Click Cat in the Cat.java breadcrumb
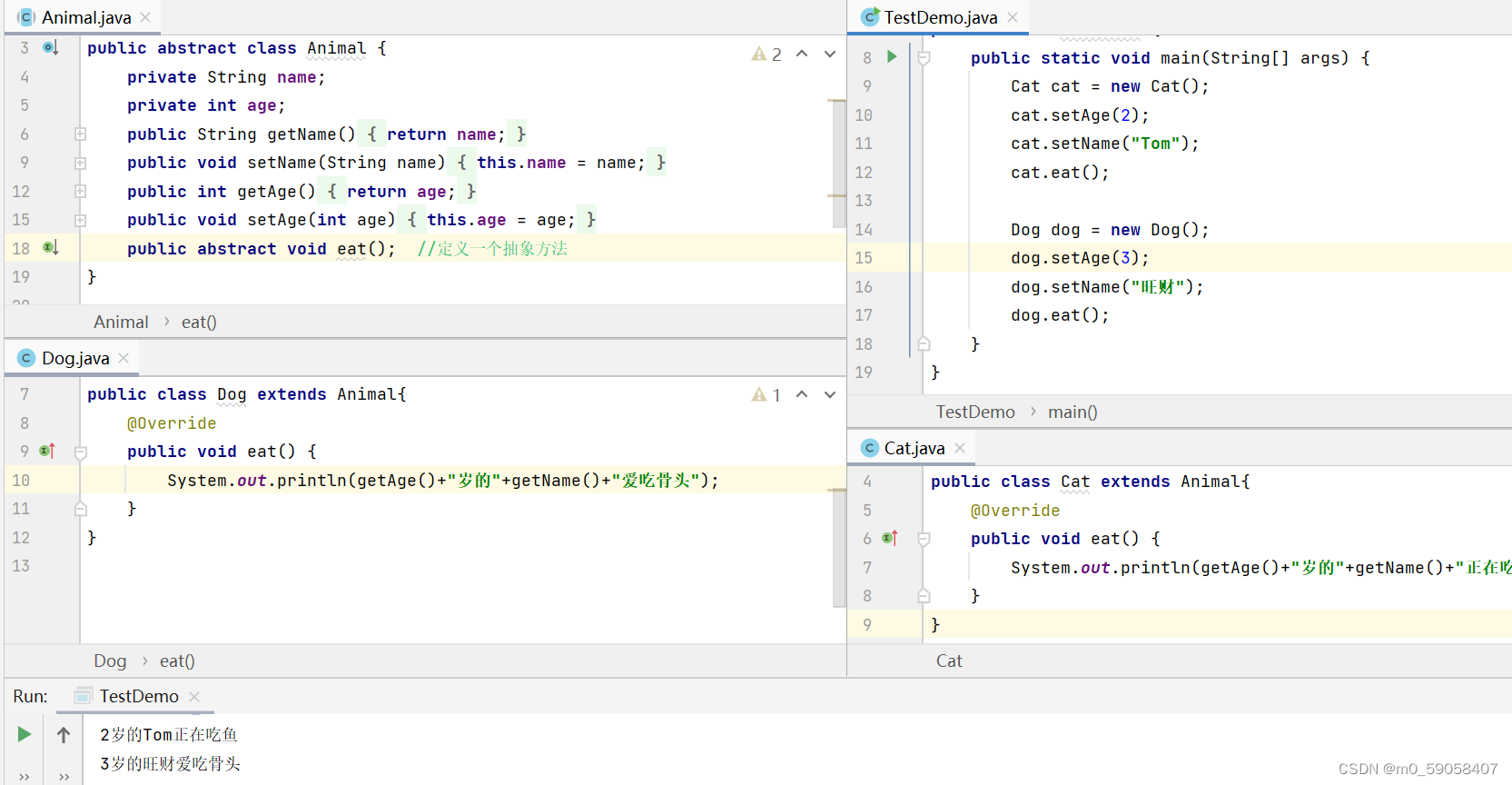Screen dimensions: 1512x785 click(949, 661)
